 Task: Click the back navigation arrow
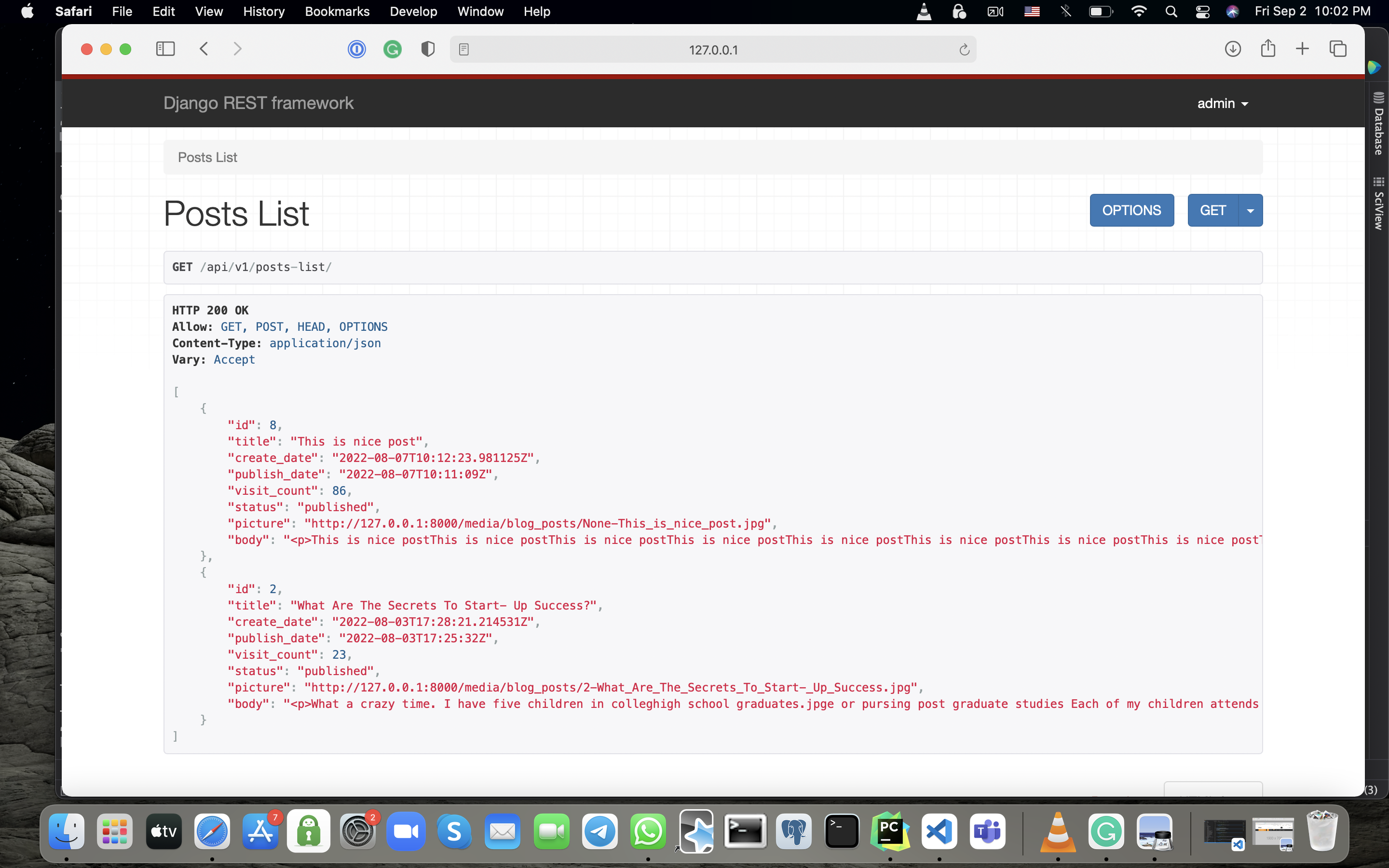click(204, 49)
